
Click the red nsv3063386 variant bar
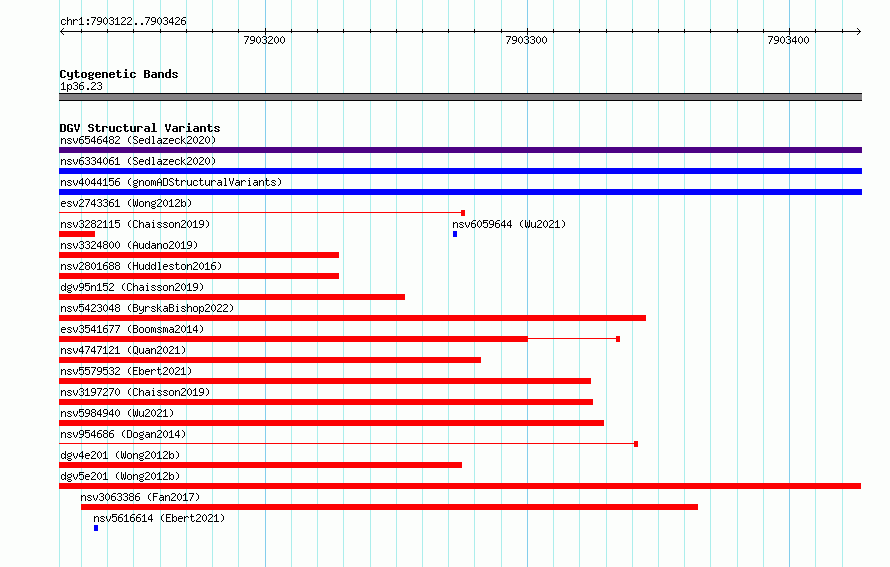pyautogui.click(x=389, y=507)
